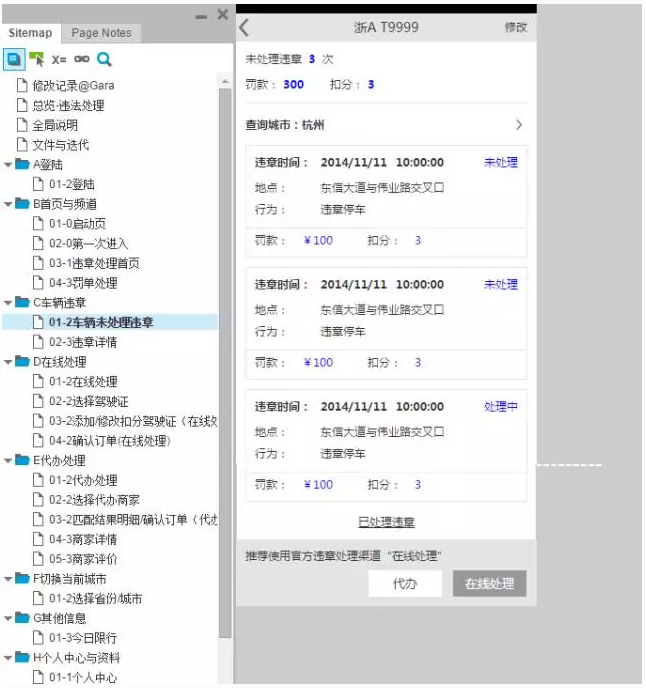The image size is (646, 688).
Task: Tap the back arrow in phone header
Action: [244, 28]
